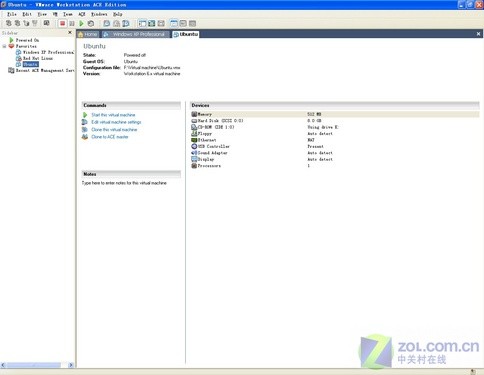484x375 pixels.
Task: Click the sidebar scrollbar left arrow
Action: [x=3, y=365]
